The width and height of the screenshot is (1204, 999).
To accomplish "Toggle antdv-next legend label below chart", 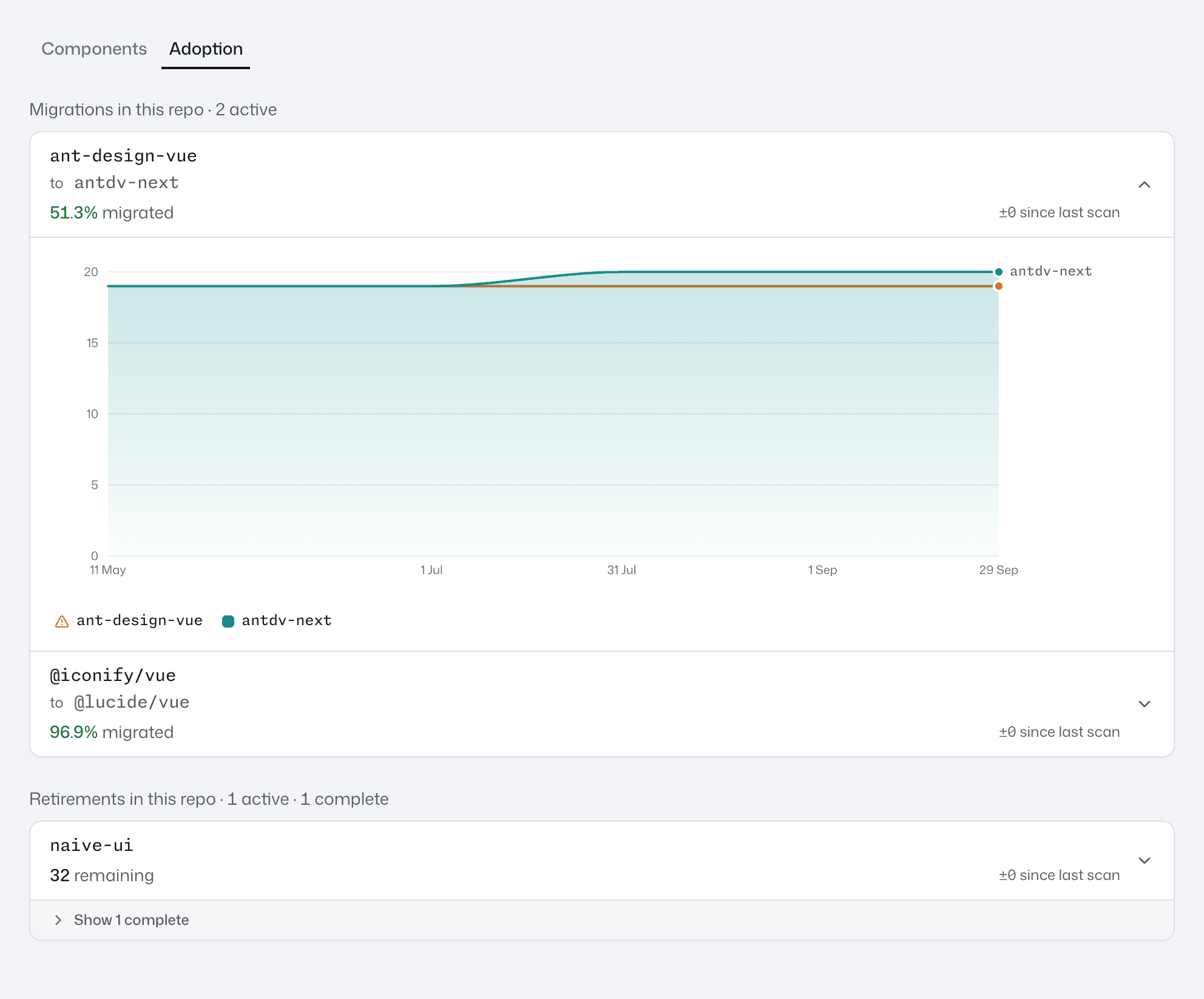I will [286, 620].
